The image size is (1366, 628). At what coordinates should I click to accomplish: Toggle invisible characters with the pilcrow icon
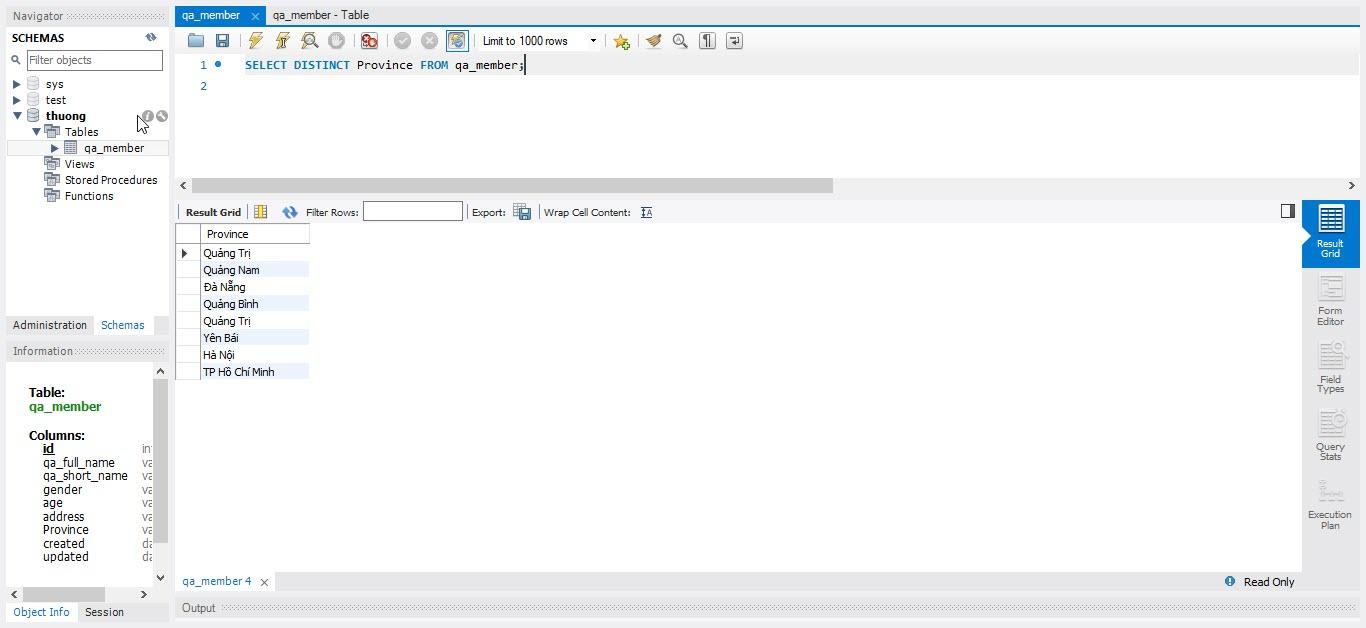click(x=707, y=41)
